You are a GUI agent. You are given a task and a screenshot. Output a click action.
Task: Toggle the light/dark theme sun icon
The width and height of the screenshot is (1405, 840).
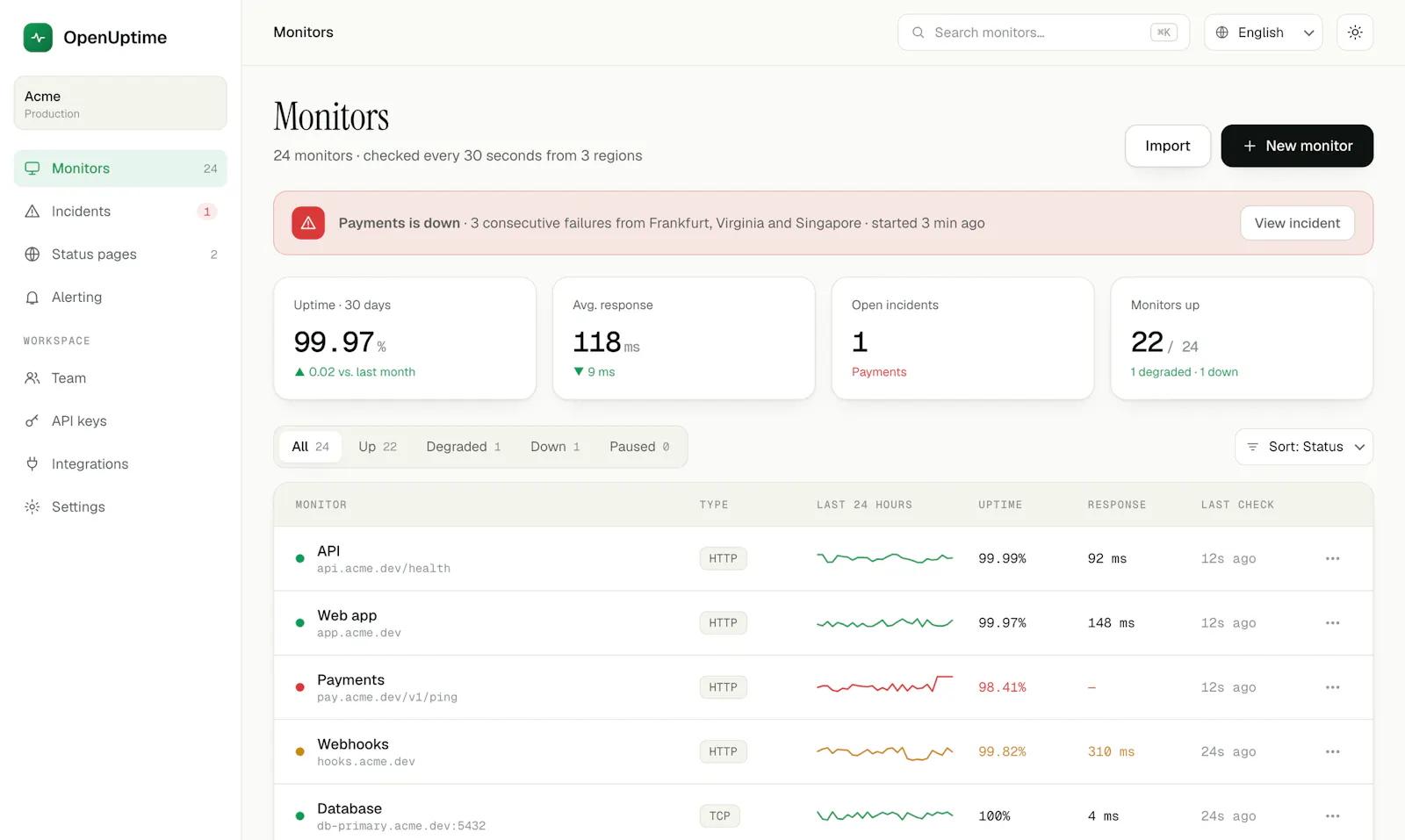pos(1355,32)
